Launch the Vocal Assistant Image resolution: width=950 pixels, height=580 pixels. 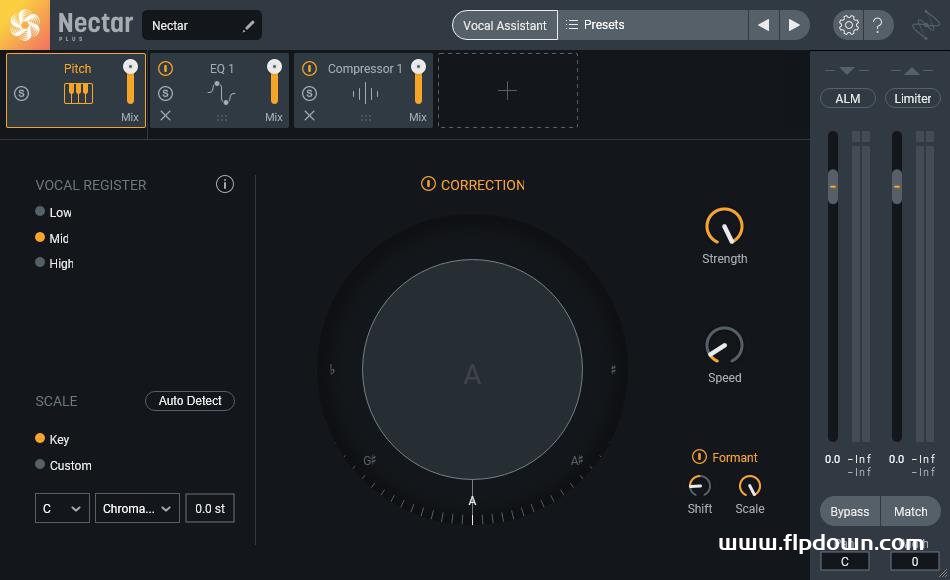coord(505,25)
